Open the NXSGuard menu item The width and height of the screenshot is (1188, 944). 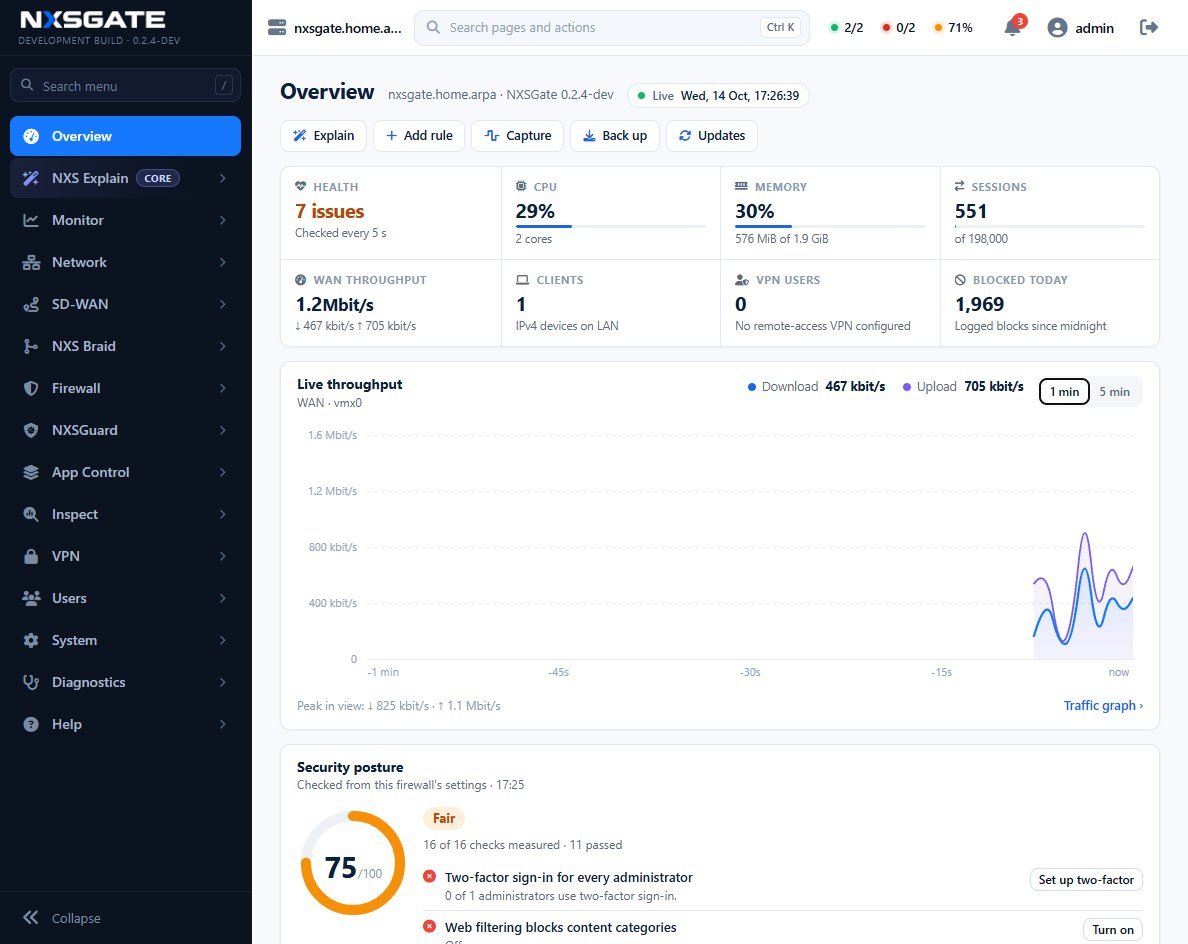125,430
